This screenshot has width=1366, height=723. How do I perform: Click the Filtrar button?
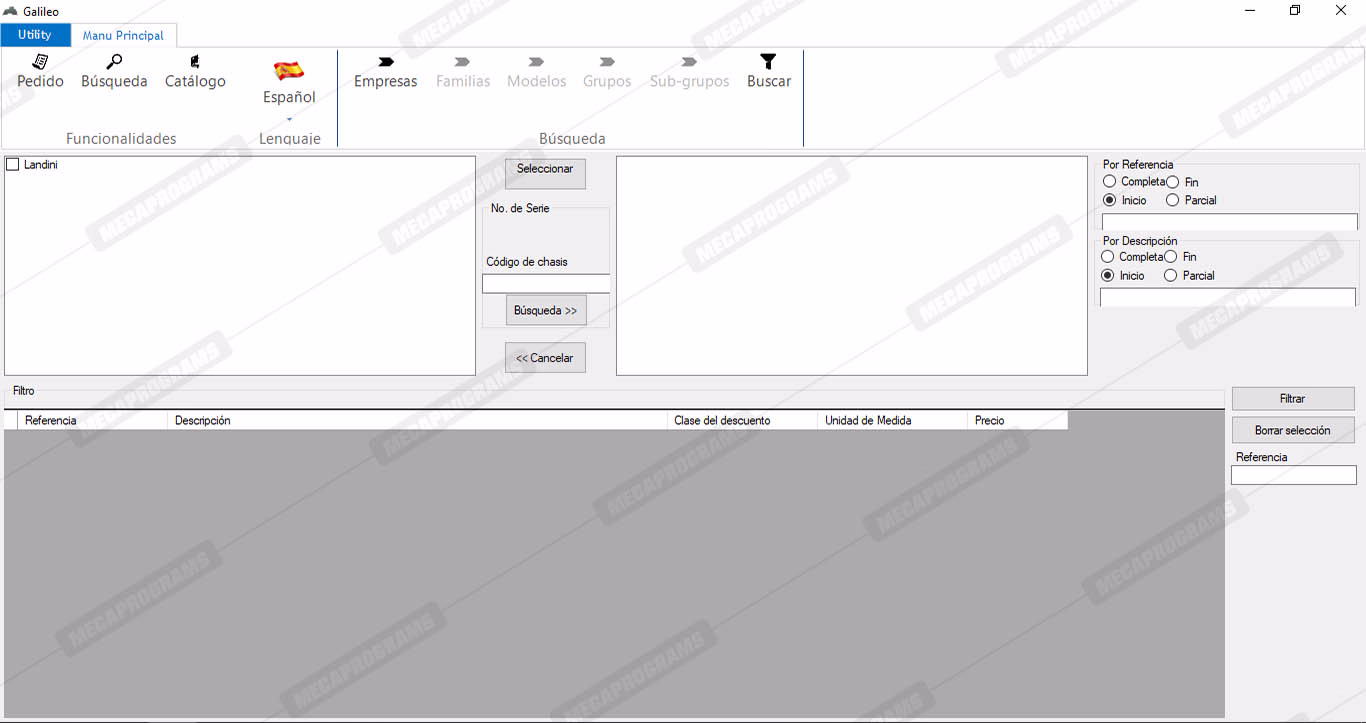coord(1292,399)
